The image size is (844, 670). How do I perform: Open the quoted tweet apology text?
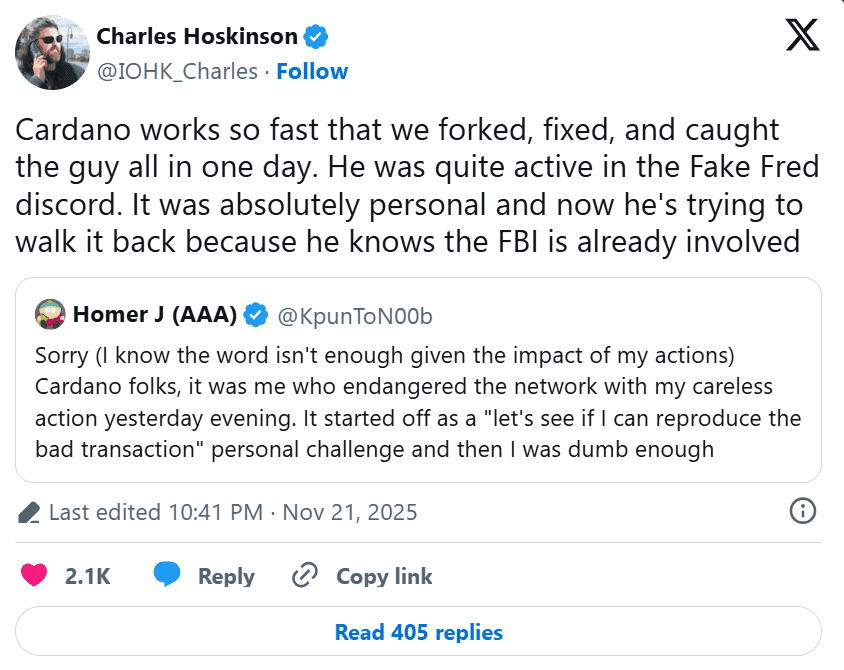418,402
